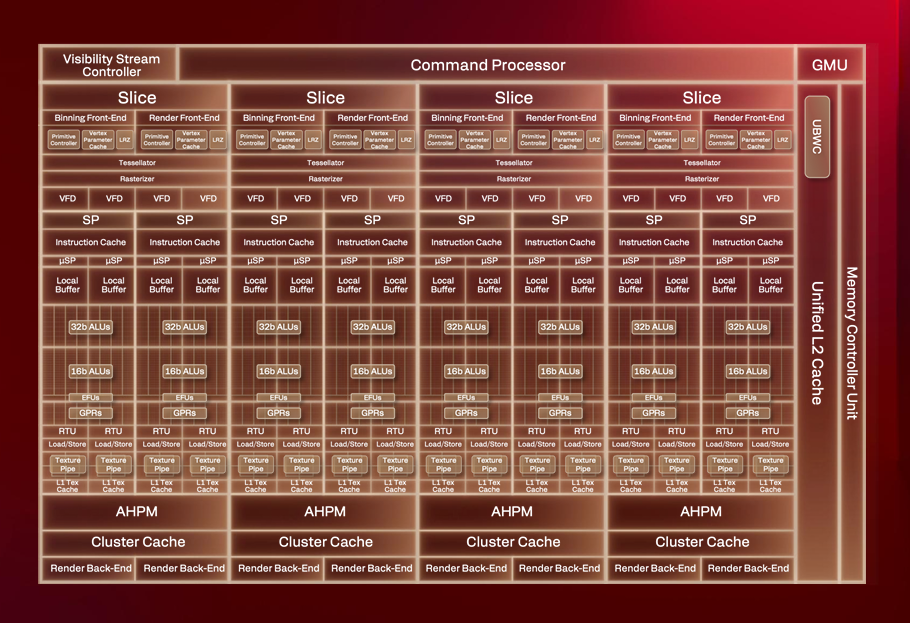Select the rightmost GPRs block

pos(748,412)
